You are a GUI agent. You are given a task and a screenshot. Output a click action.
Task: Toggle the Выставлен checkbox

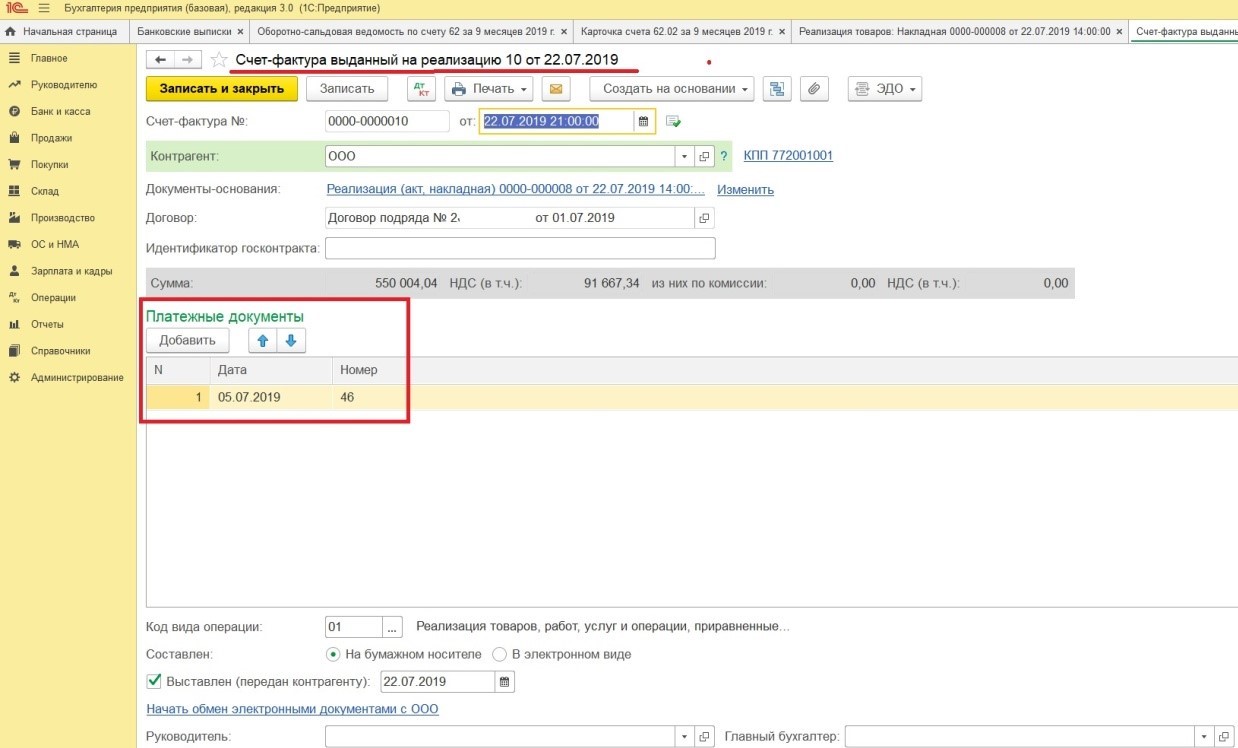(154, 682)
